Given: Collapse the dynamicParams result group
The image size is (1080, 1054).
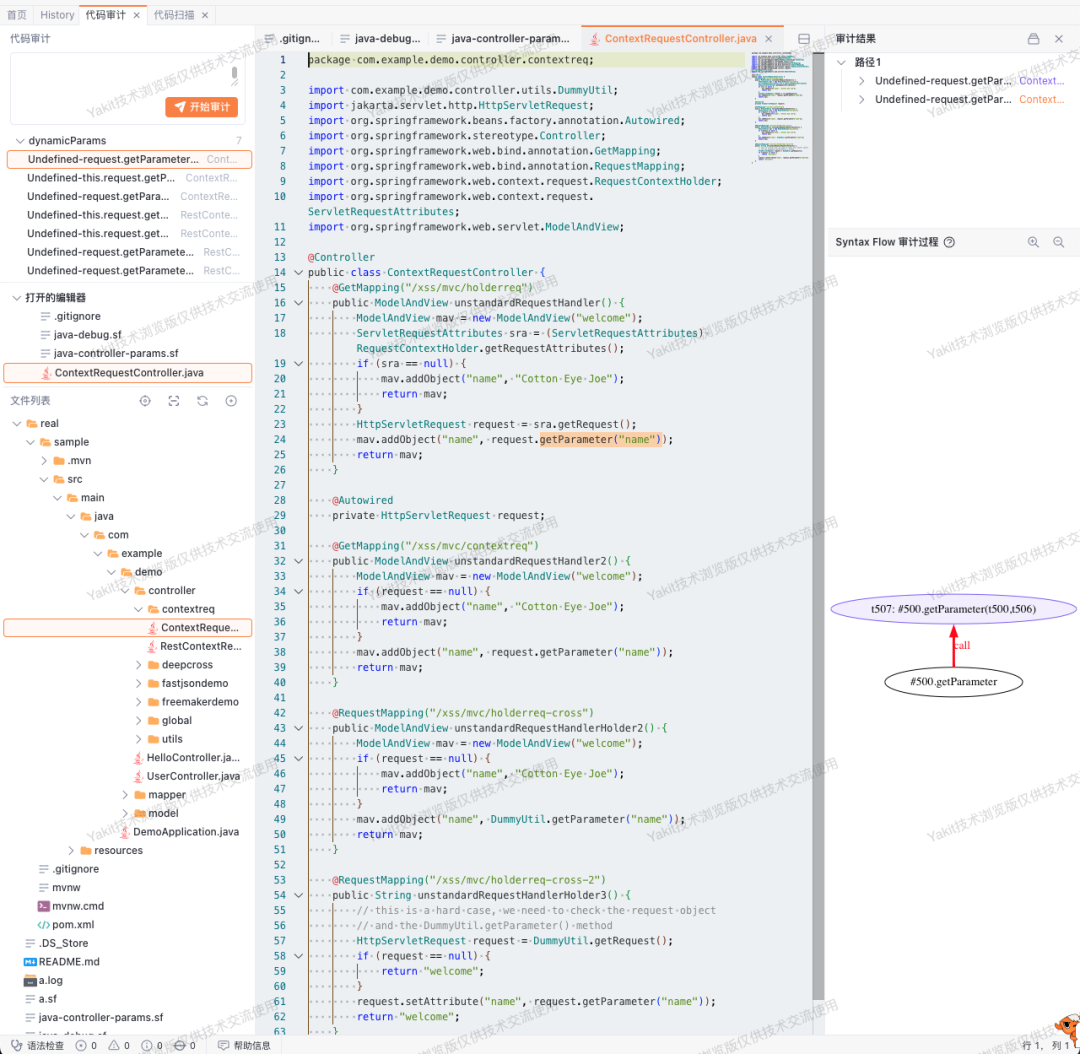Looking at the screenshot, I should click(x=19, y=141).
